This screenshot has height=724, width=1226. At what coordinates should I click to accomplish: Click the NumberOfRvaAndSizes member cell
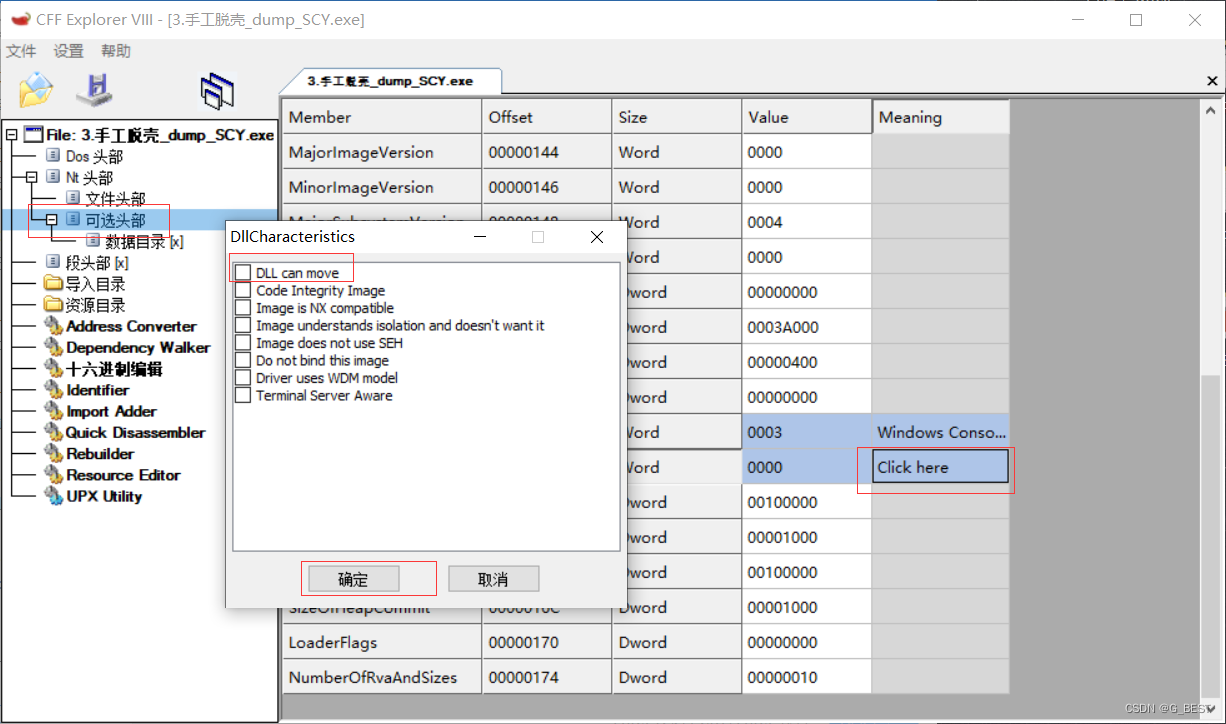point(381,677)
